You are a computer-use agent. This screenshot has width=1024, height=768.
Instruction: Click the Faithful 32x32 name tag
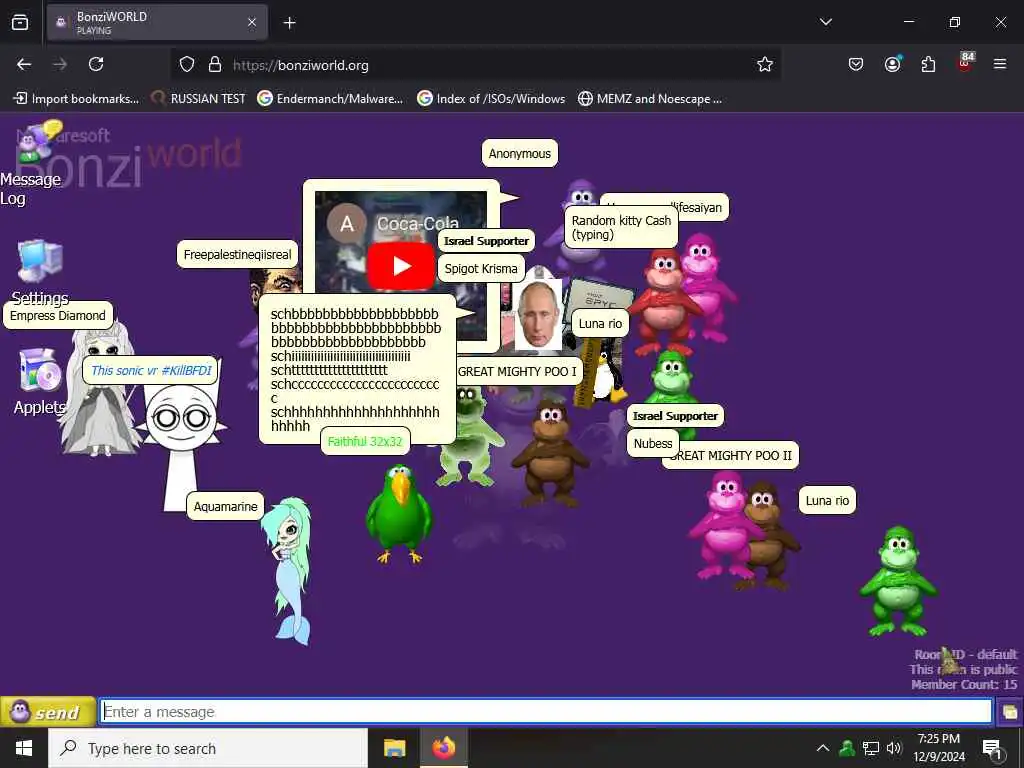(x=365, y=441)
